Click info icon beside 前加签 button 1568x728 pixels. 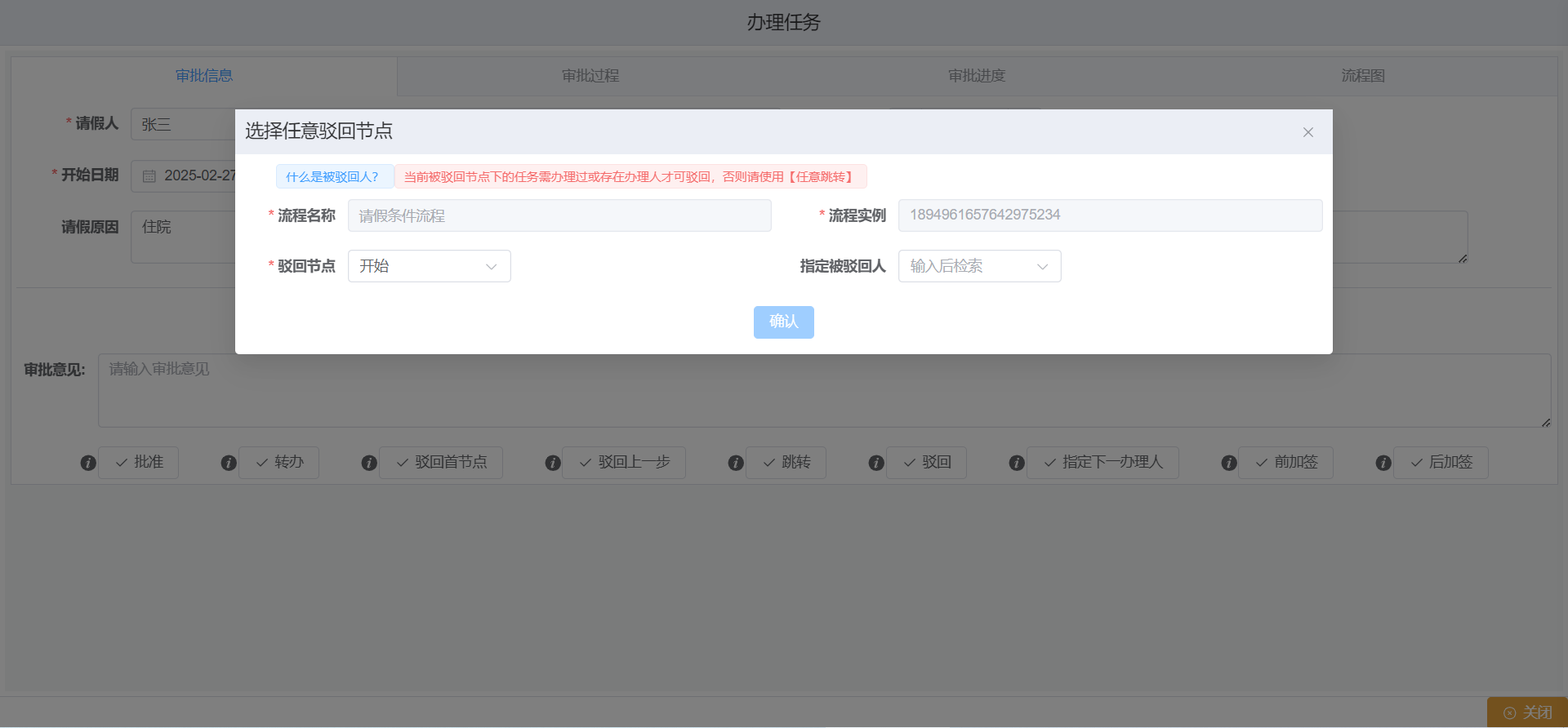1229,463
